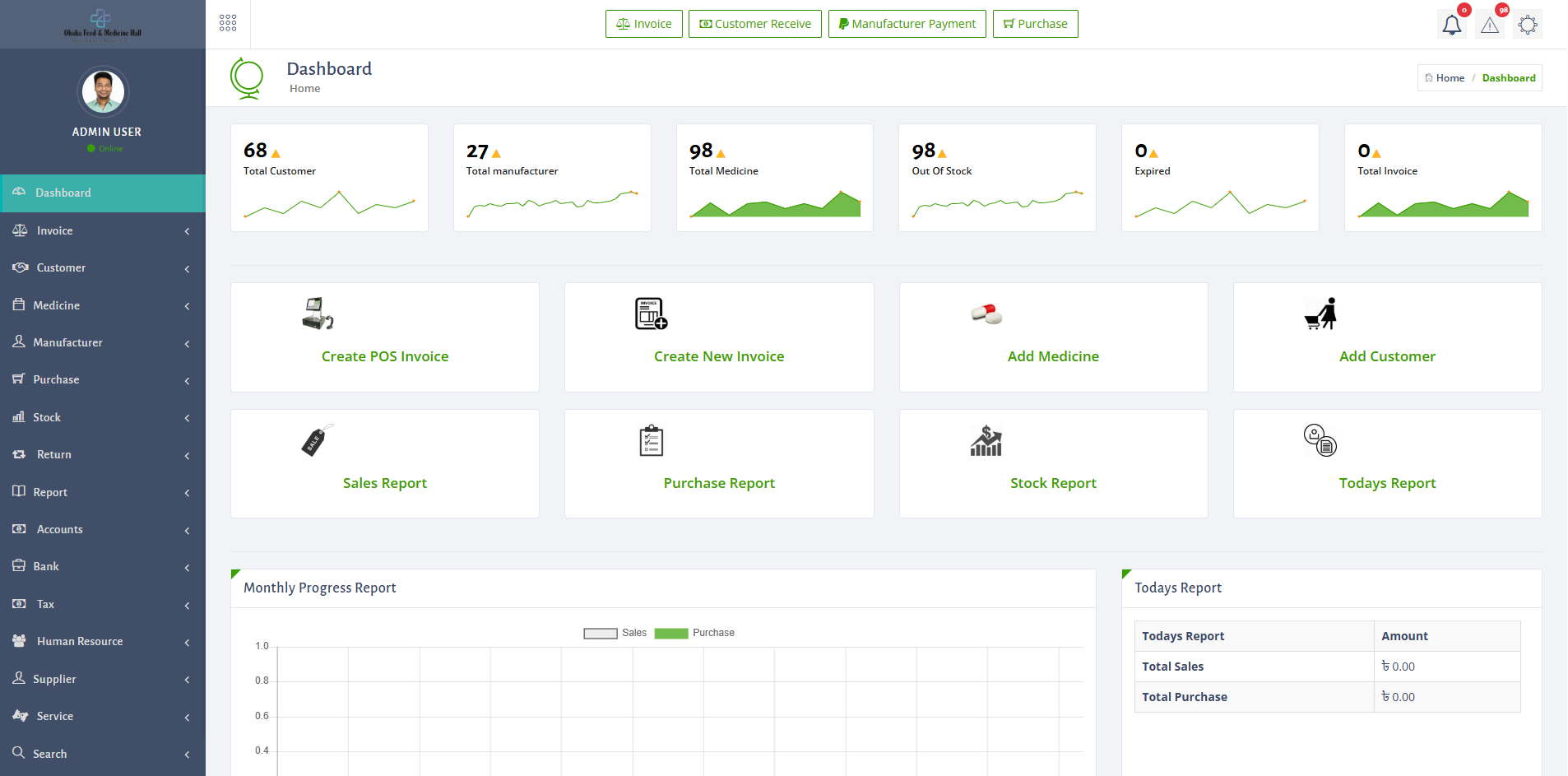Toggle Purchase series in chart legend

pyautogui.click(x=694, y=633)
